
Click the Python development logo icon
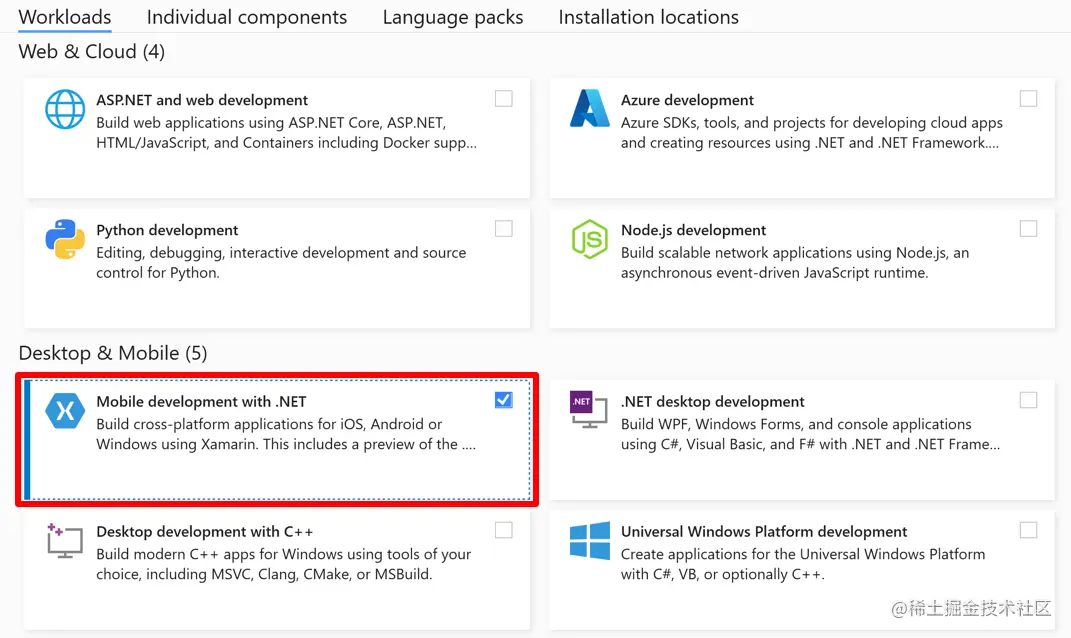point(65,240)
